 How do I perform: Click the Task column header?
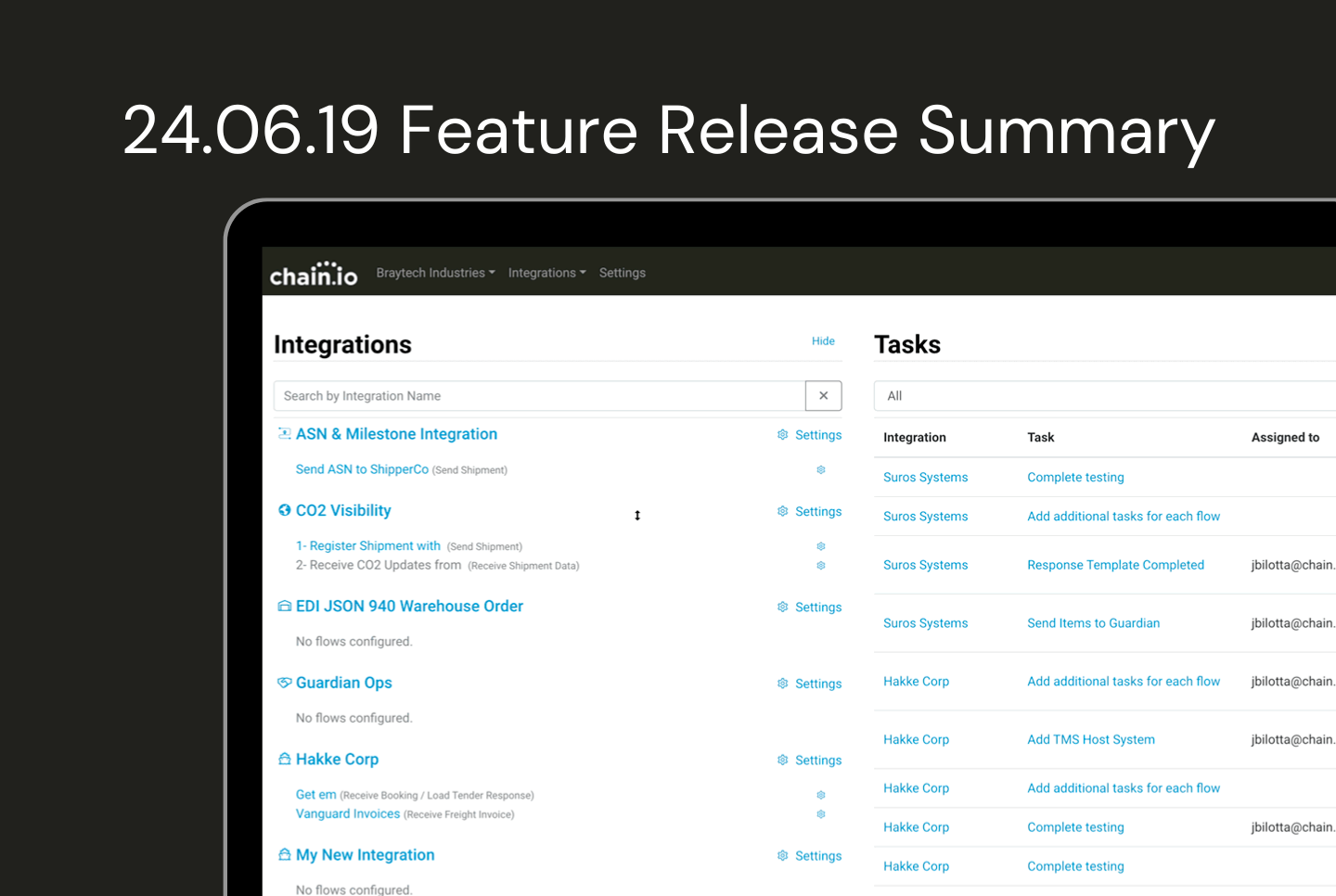(x=1041, y=438)
